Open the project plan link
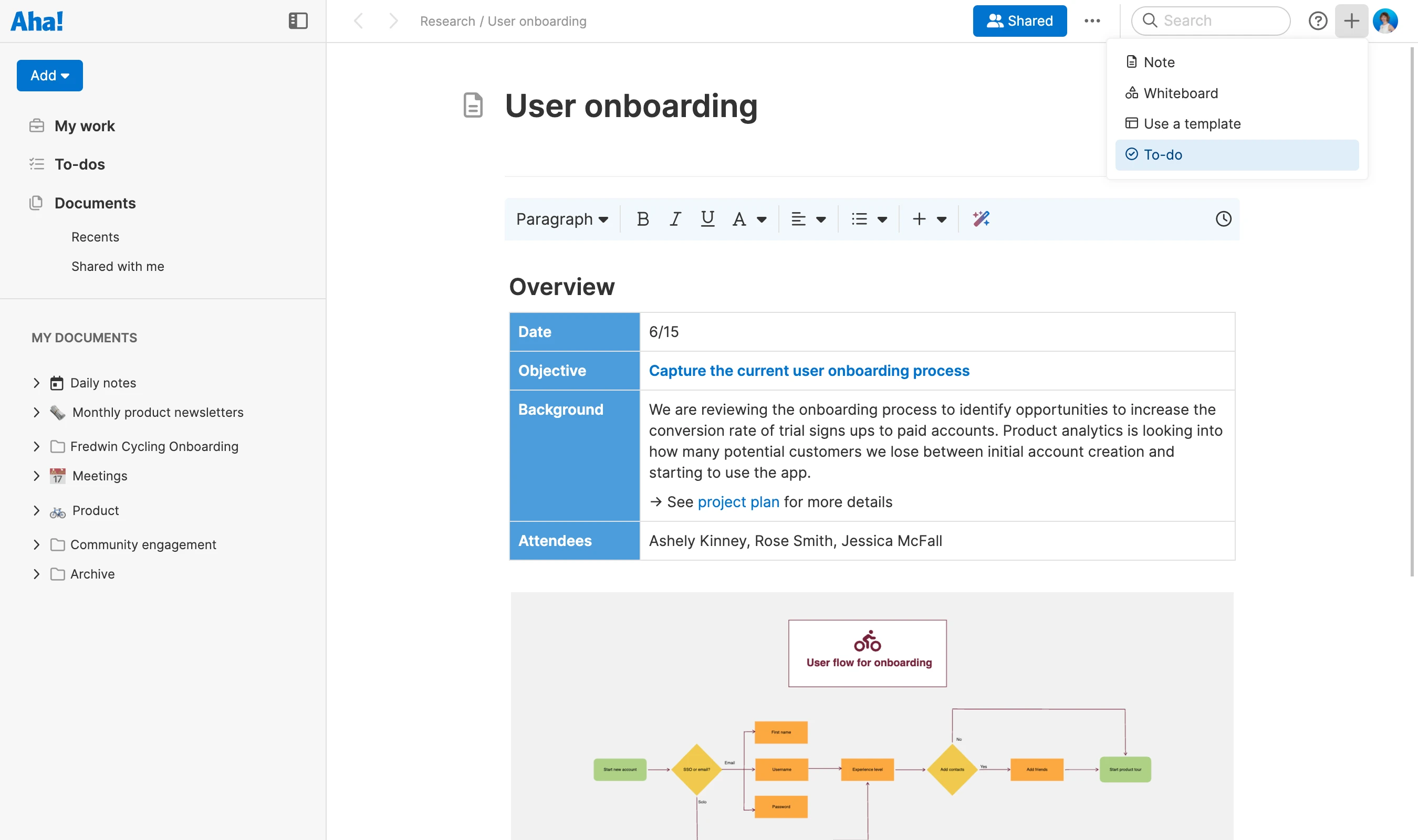 738,502
